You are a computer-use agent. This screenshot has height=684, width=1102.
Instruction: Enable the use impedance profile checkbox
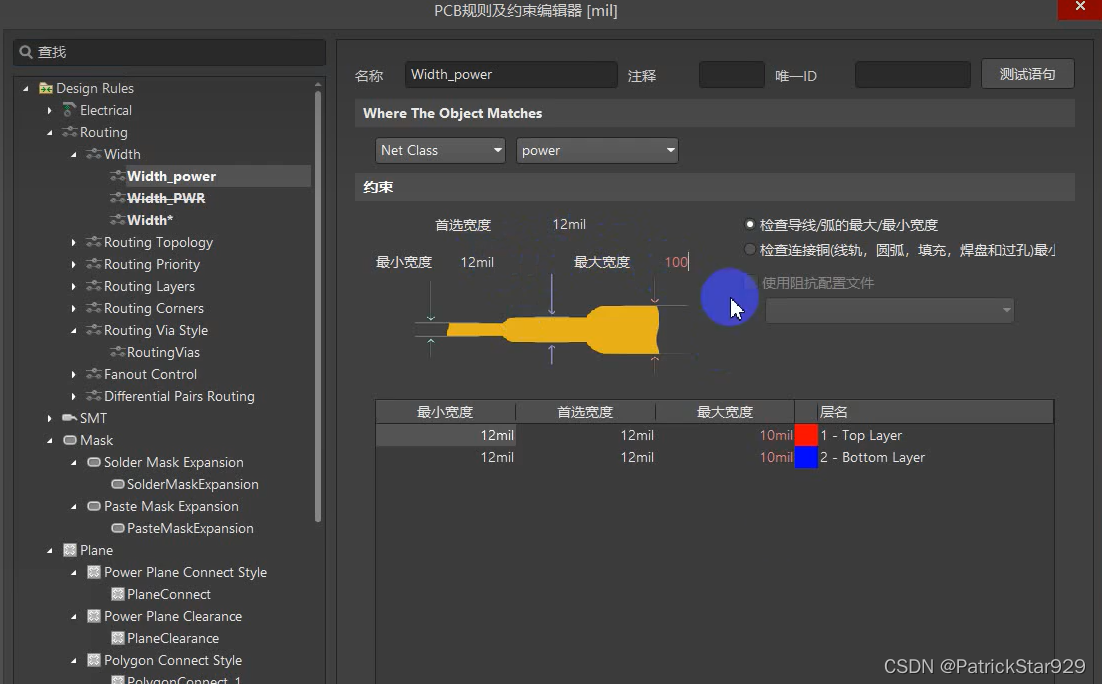pyautogui.click(x=751, y=283)
